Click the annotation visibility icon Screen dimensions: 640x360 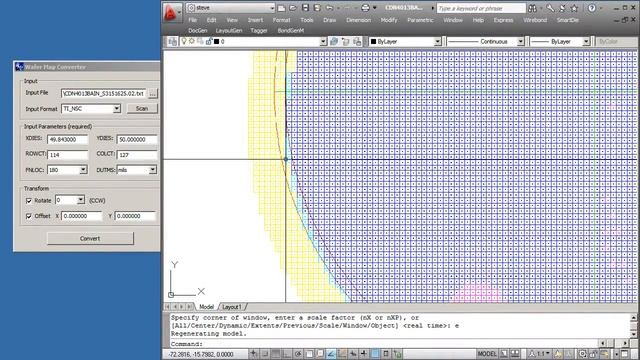[558, 354]
